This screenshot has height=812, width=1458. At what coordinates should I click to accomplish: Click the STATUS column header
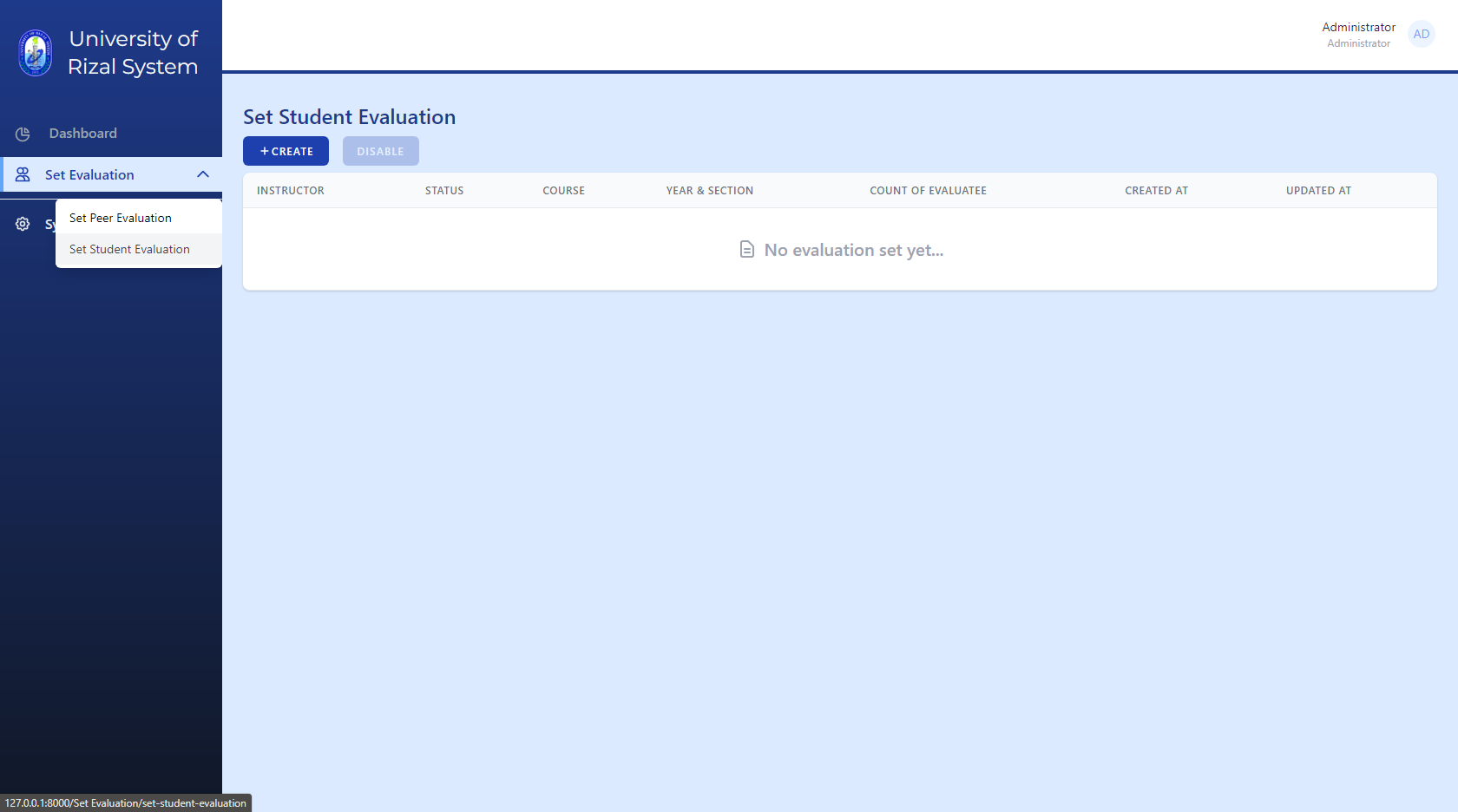pos(443,190)
